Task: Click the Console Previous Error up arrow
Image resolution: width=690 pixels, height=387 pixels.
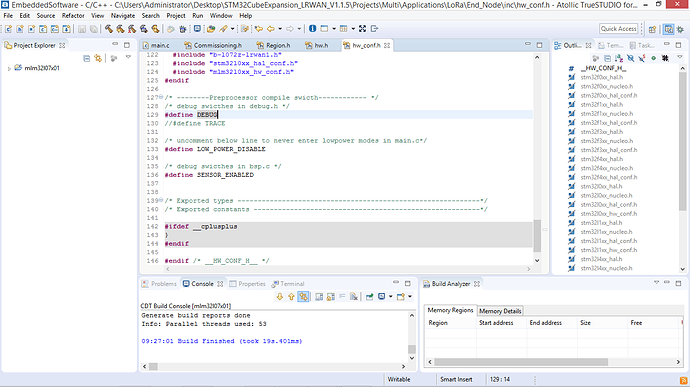Action: tap(291, 297)
